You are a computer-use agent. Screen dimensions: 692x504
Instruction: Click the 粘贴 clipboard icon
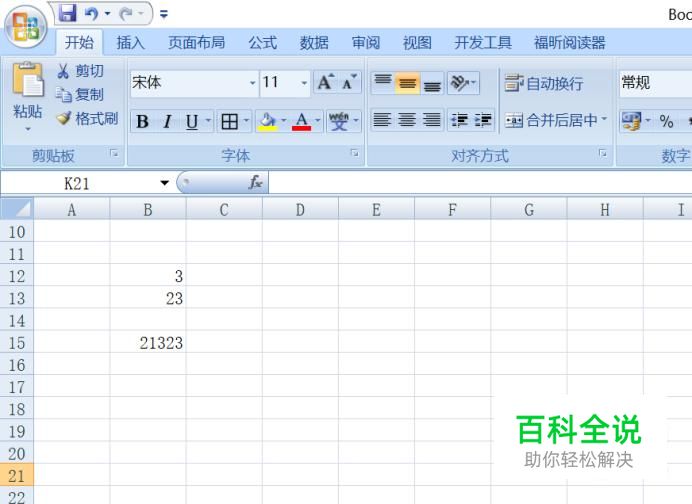(x=28, y=80)
